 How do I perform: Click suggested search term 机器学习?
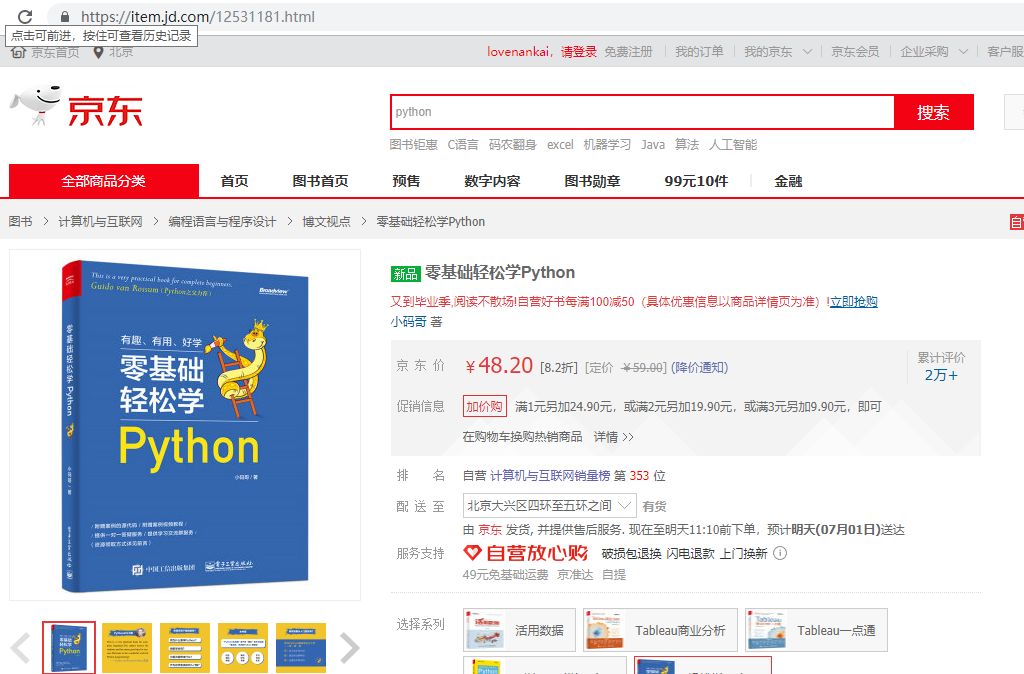tap(607, 144)
